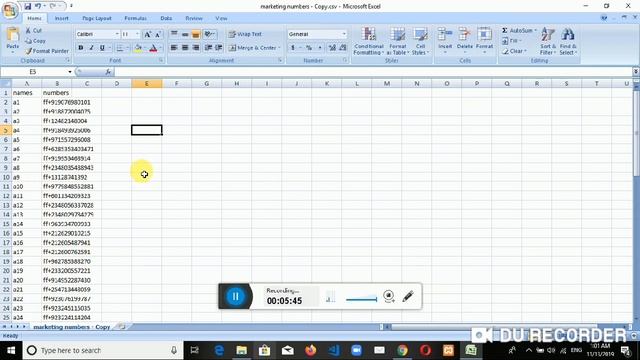Go to the Formulas tab
Image resolution: width=640 pixels, height=360 pixels.
tap(136, 18)
